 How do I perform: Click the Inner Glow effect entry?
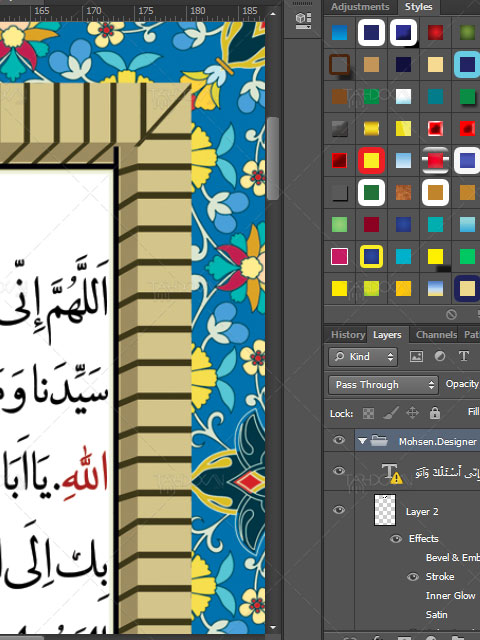point(451,596)
